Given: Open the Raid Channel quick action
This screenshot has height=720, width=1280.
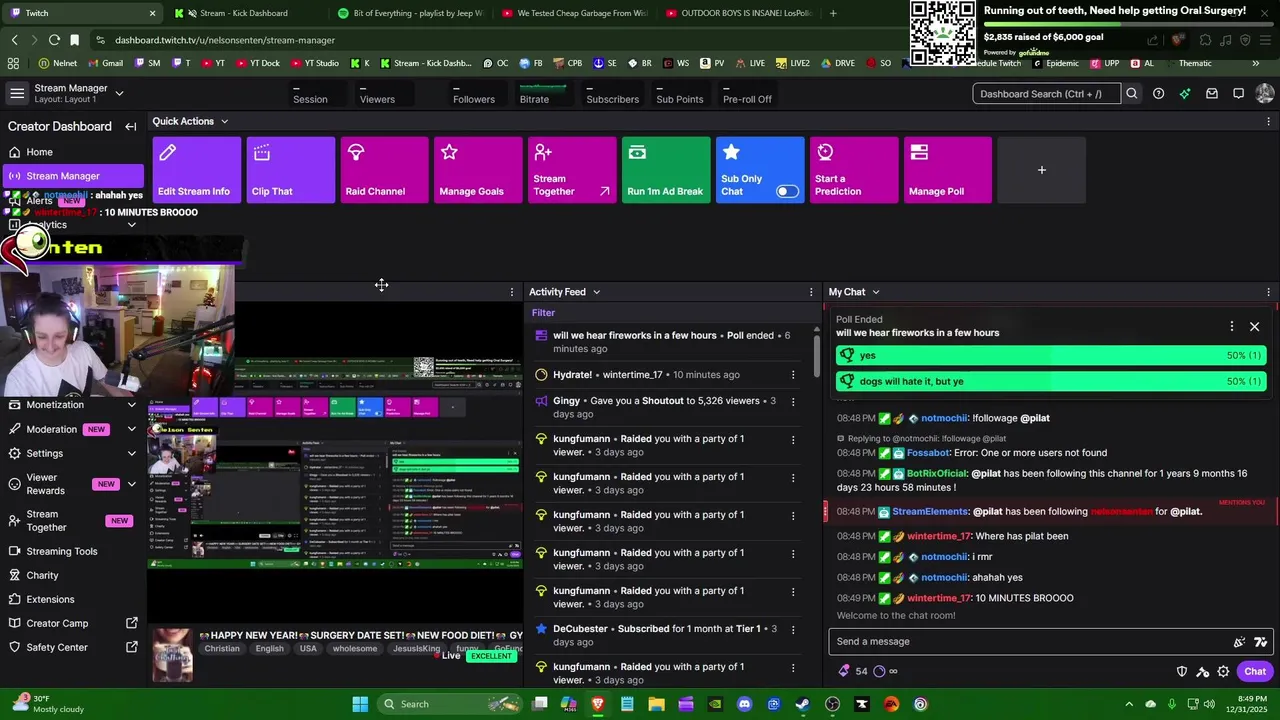Looking at the screenshot, I should point(384,170).
